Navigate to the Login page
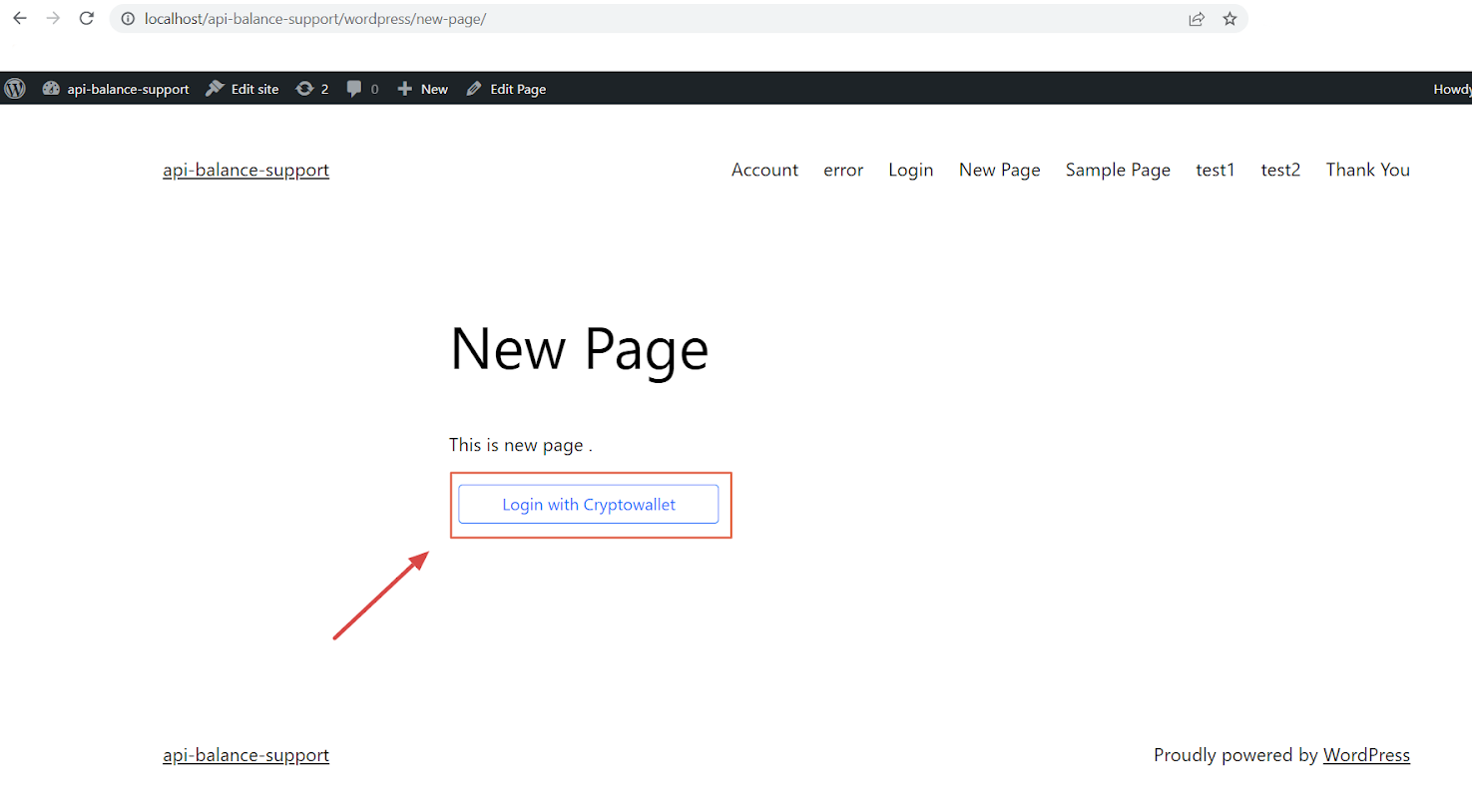 click(911, 170)
